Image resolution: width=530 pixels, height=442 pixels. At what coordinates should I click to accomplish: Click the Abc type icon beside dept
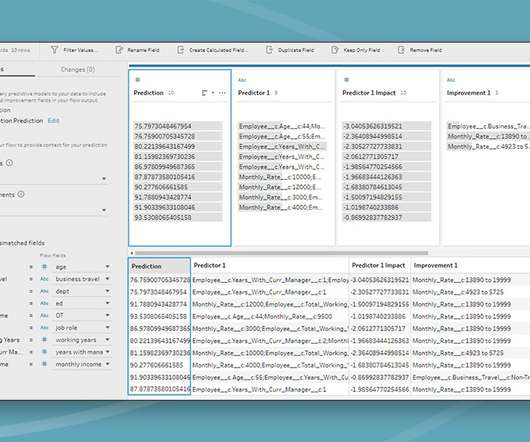[44, 291]
